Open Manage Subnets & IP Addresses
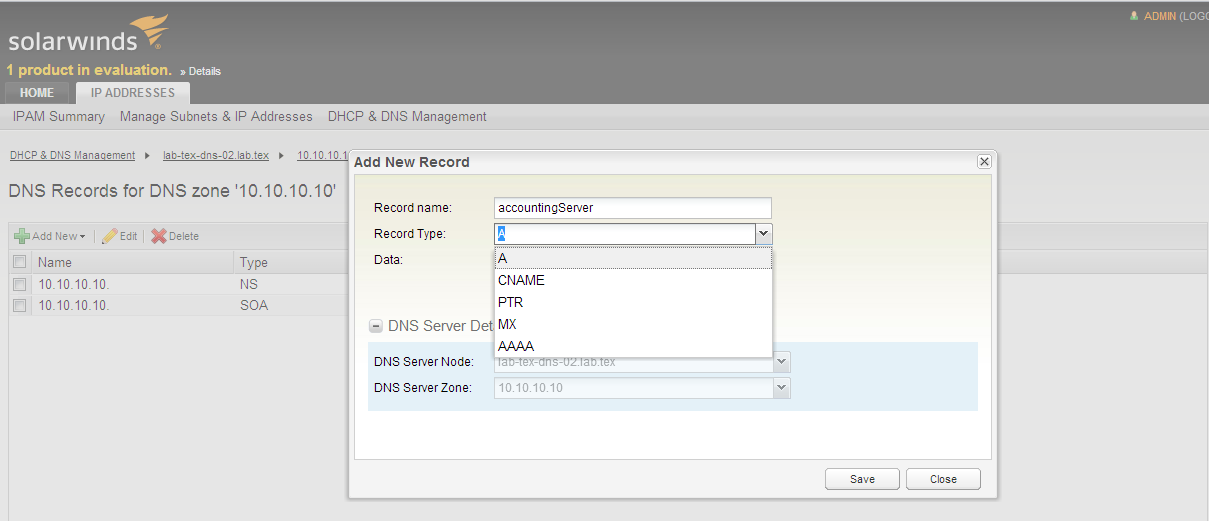 point(216,117)
